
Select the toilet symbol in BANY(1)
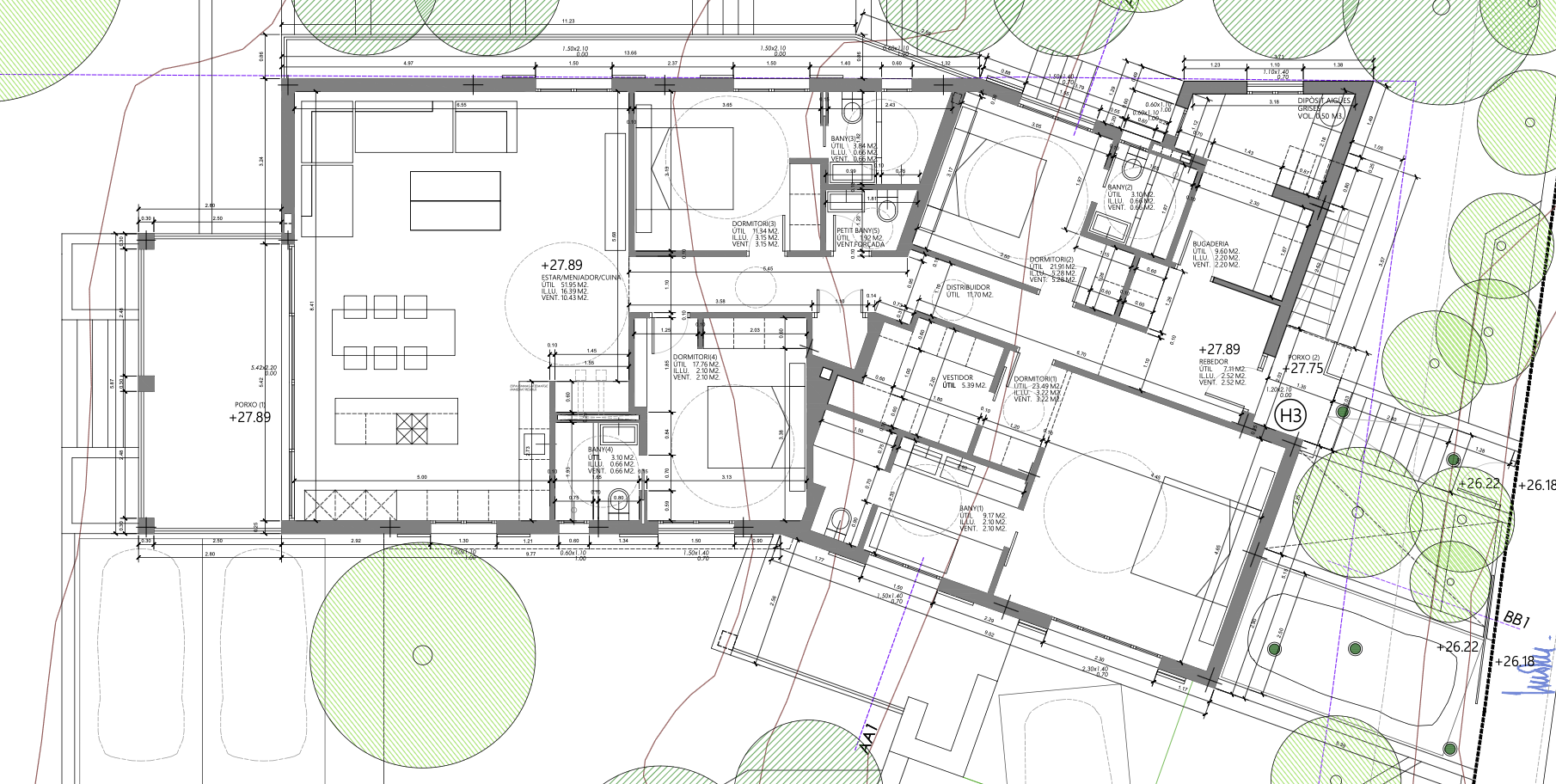click(839, 519)
